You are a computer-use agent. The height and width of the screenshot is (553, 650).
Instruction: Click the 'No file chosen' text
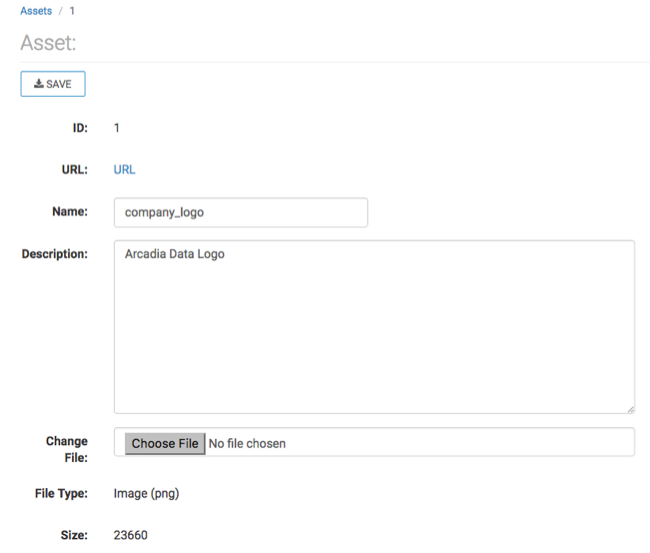pos(247,443)
